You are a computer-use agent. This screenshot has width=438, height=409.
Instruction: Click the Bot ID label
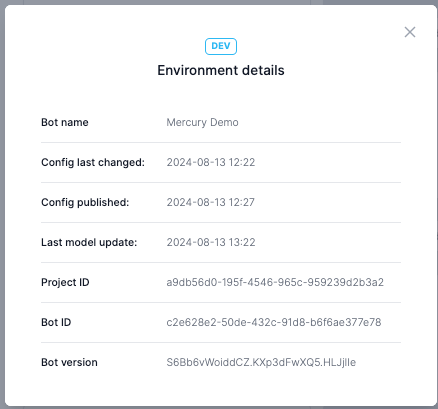click(x=56, y=322)
